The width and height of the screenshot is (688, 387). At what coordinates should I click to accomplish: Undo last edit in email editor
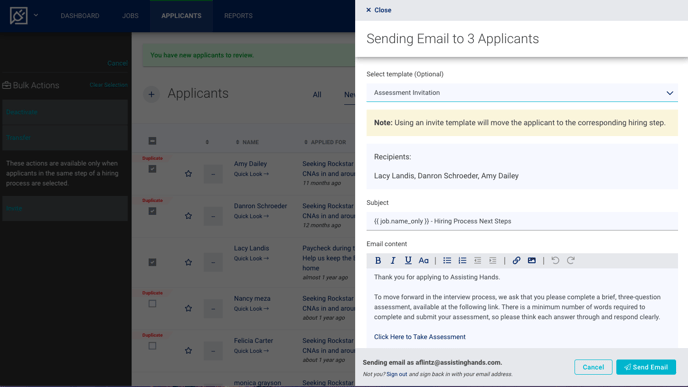[555, 261]
